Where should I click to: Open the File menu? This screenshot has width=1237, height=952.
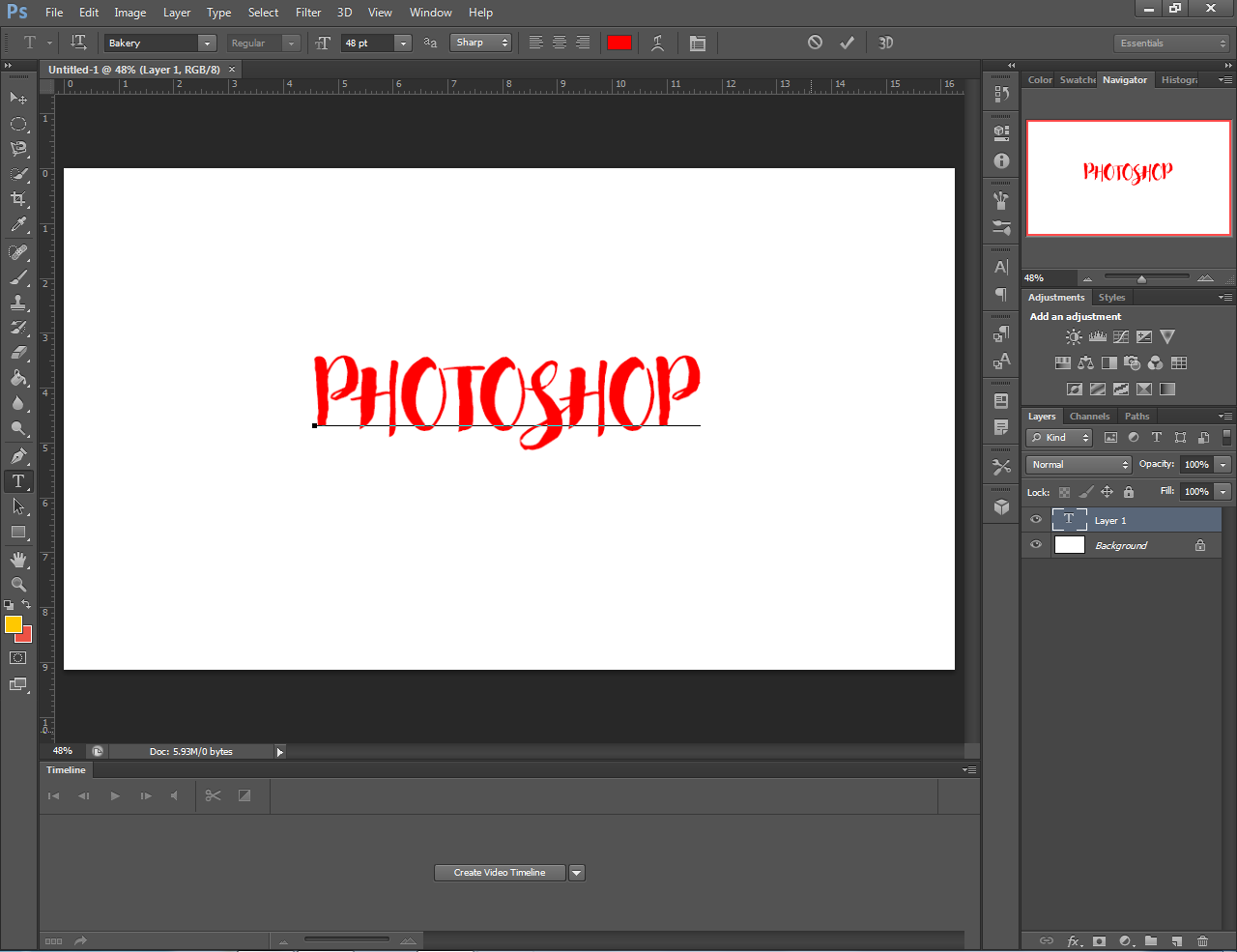coord(54,13)
